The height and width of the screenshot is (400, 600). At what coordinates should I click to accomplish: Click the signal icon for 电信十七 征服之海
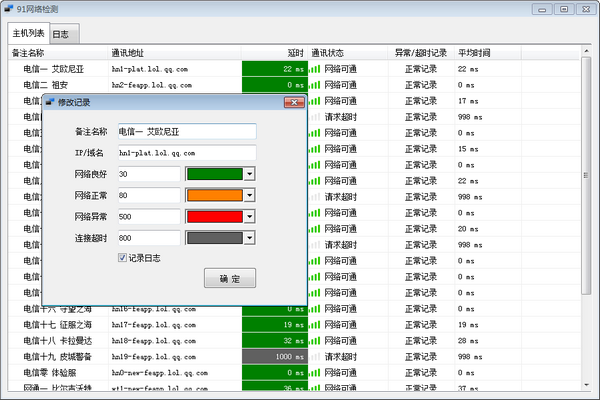click(x=315, y=325)
